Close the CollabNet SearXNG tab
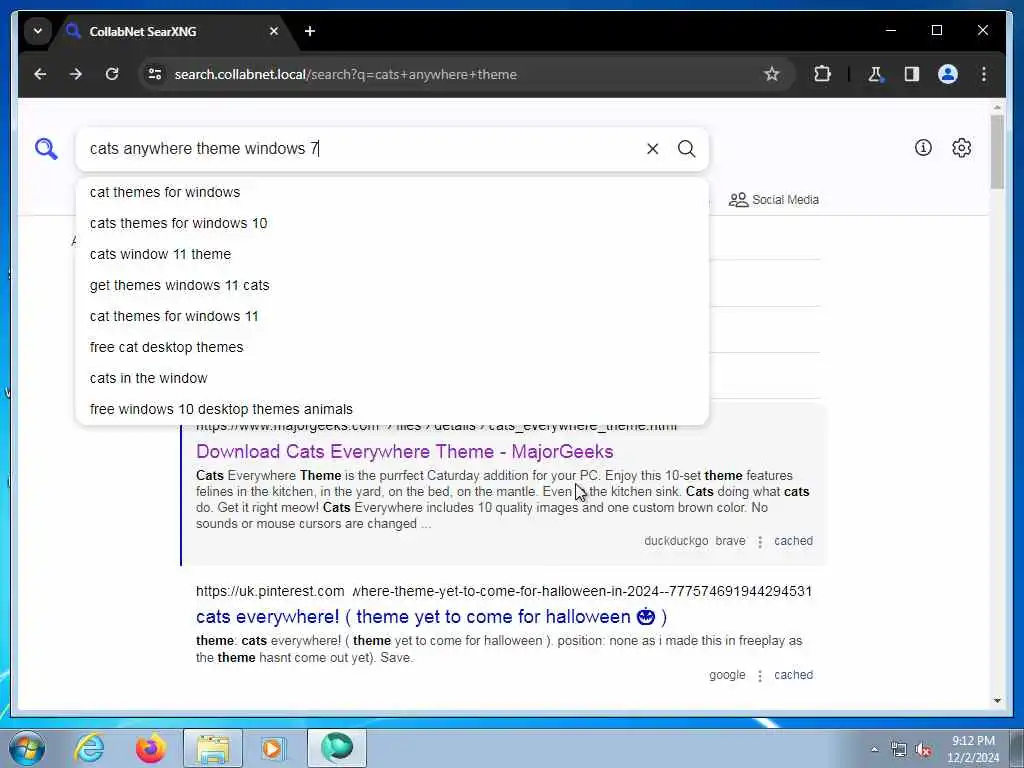 tap(274, 31)
